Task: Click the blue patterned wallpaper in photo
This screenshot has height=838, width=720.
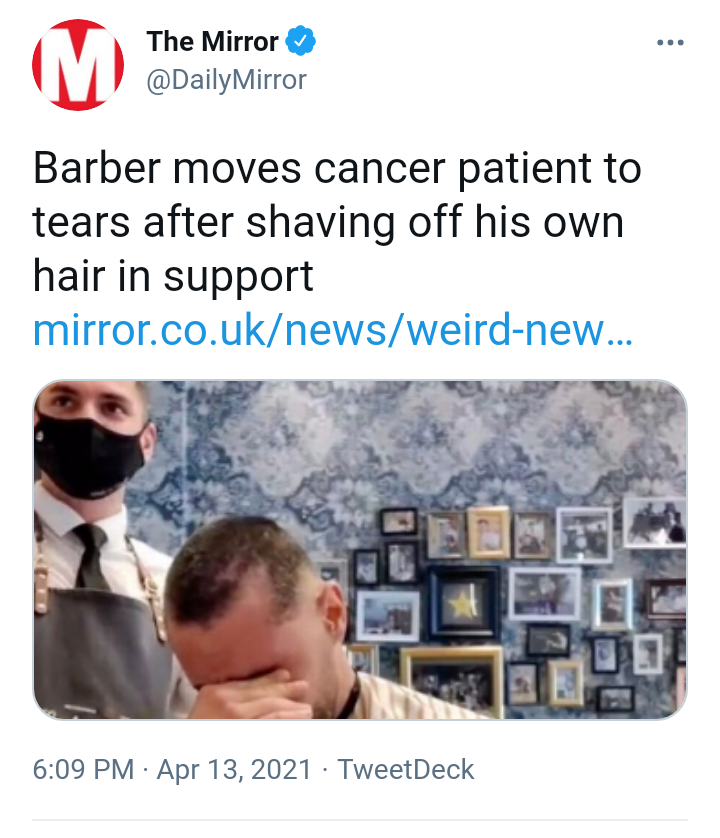Action: pos(428,444)
